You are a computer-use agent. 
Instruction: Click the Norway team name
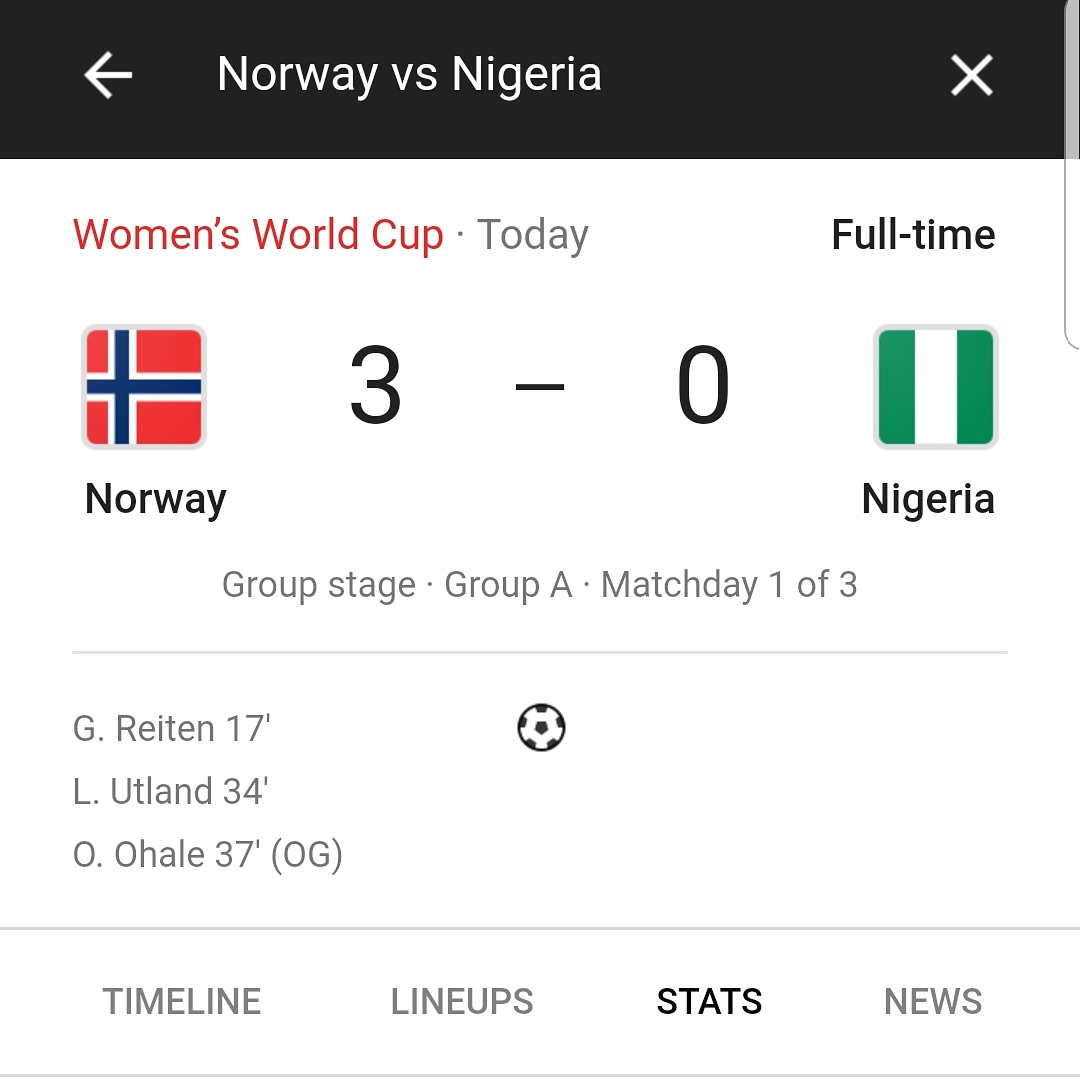pos(156,499)
